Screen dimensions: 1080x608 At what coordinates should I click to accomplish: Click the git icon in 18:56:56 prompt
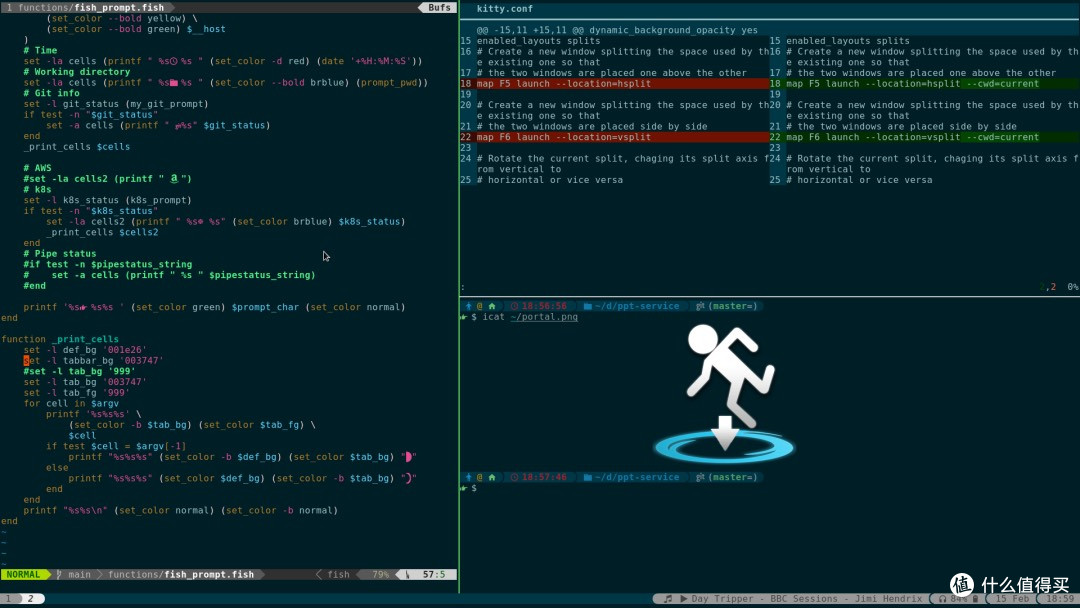[700, 306]
